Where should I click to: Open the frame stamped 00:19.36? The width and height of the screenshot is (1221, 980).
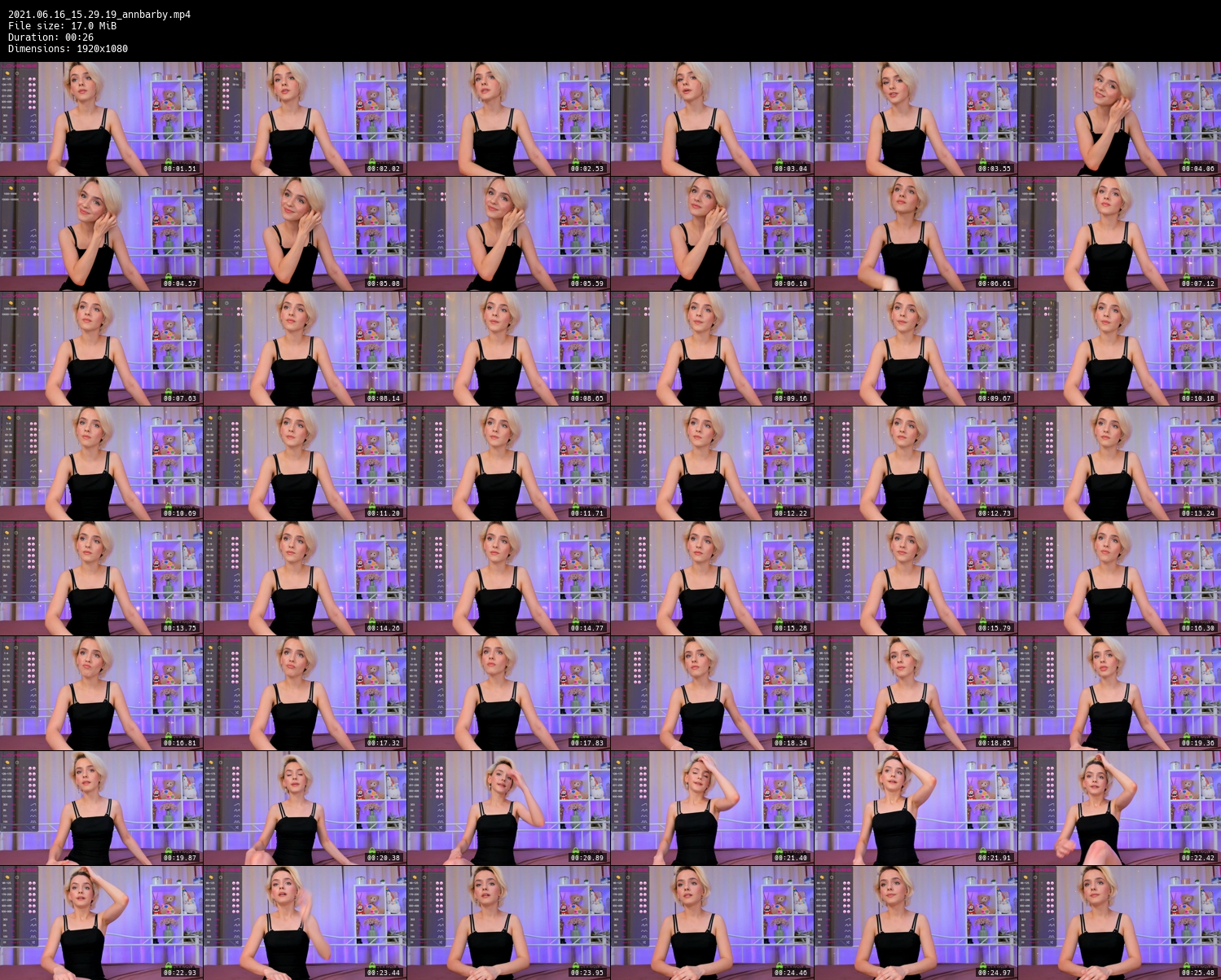point(1119,693)
